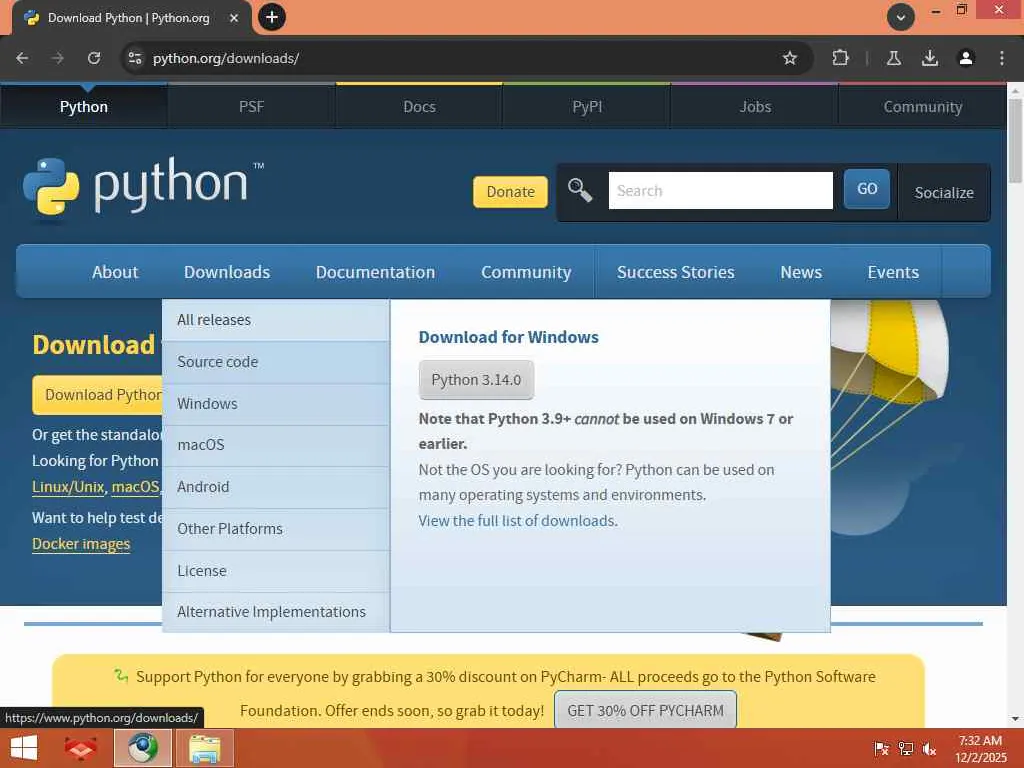
Task: Select Alternative Implementations in submenu
Action: pyautogui.click(x=276, y=612)
